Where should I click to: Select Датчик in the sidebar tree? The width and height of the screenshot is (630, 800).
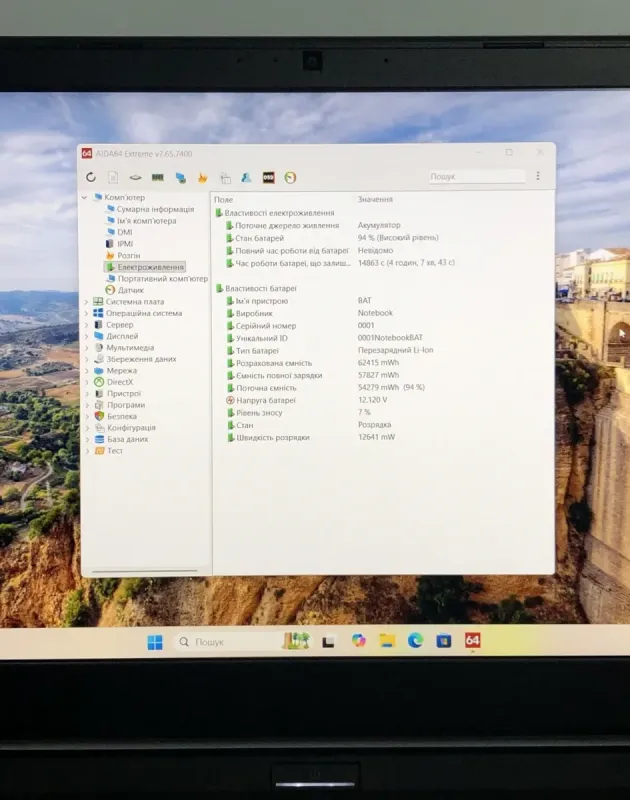coord(130,290)
